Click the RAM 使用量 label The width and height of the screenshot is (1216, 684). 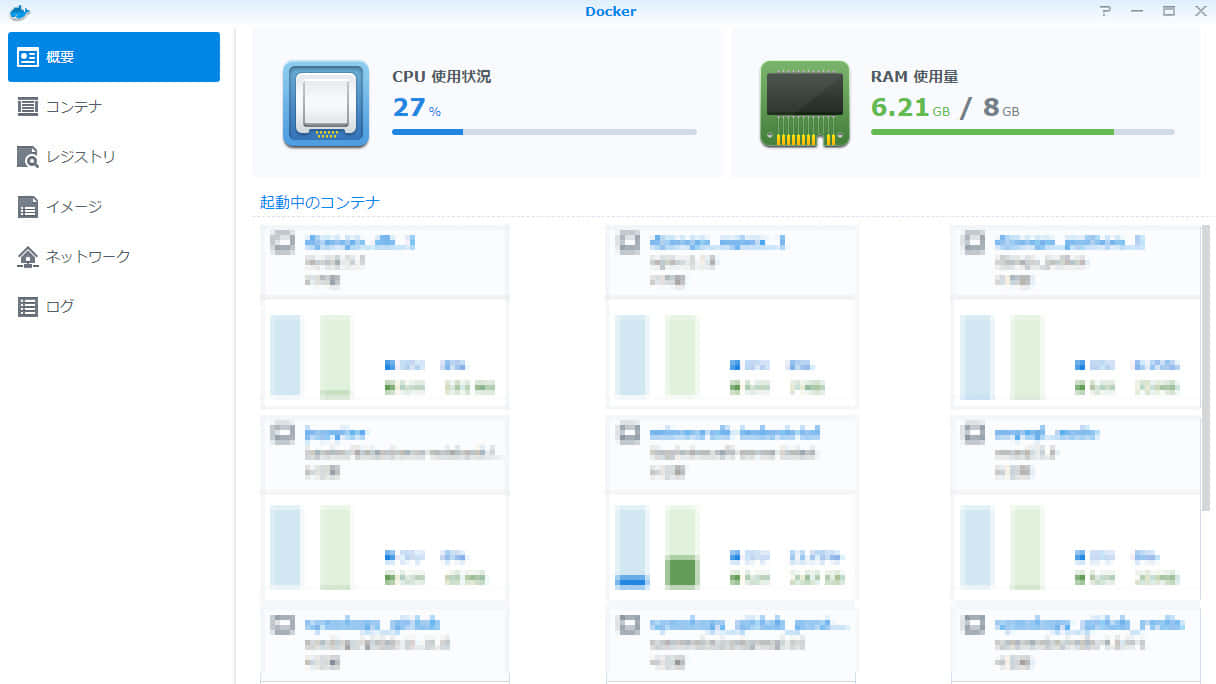click(x=914, y=76)
